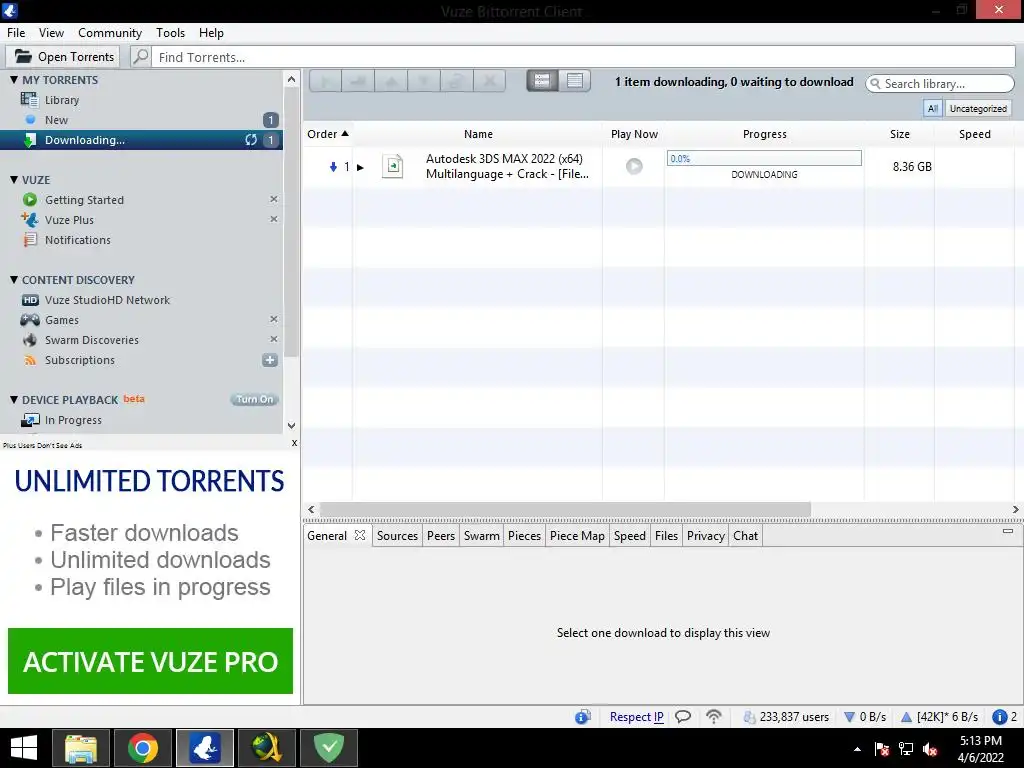
Task: Add a new subscription with plus icon
Action: tap(270, 360)
